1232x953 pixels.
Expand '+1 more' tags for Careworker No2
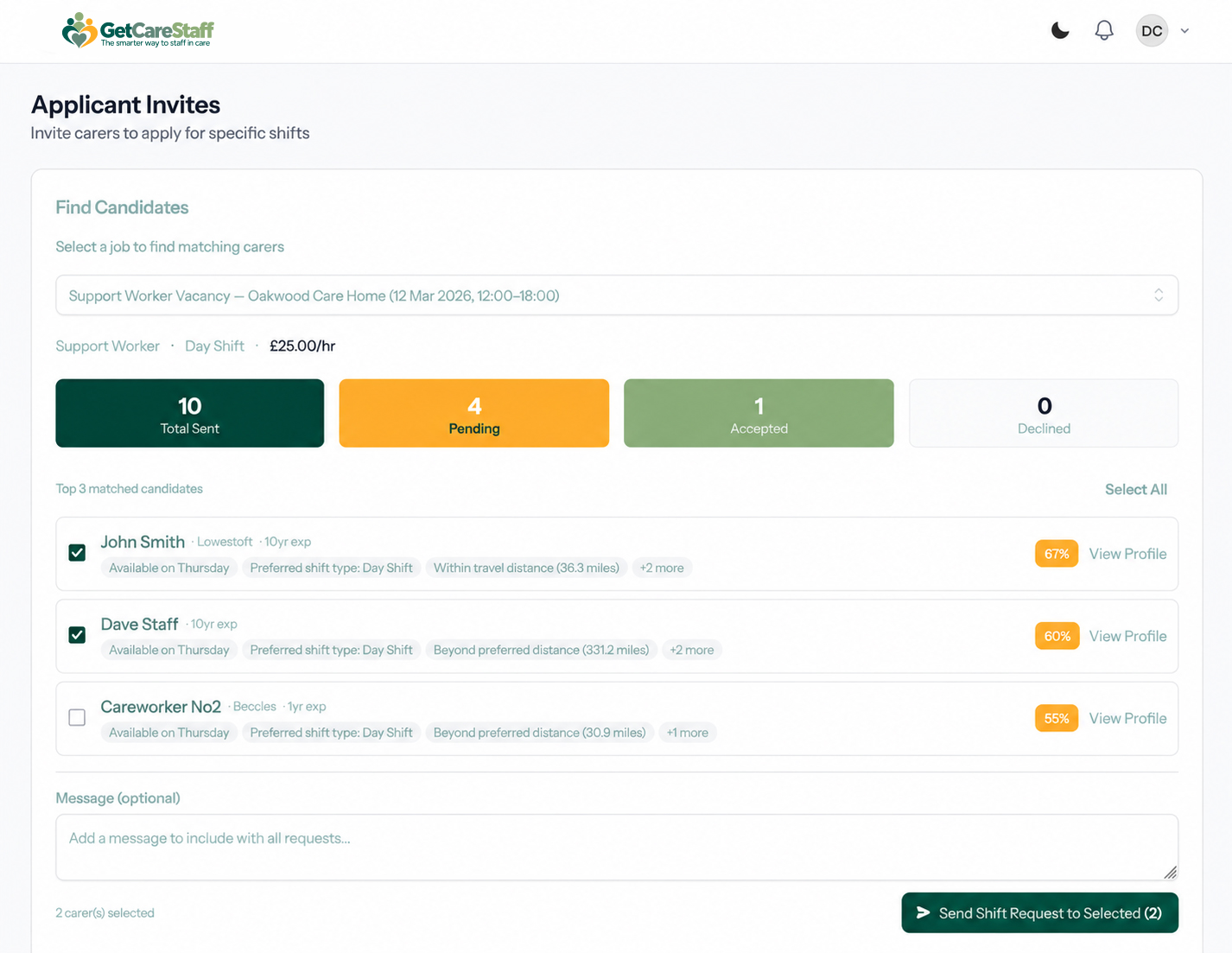(688, 733)
